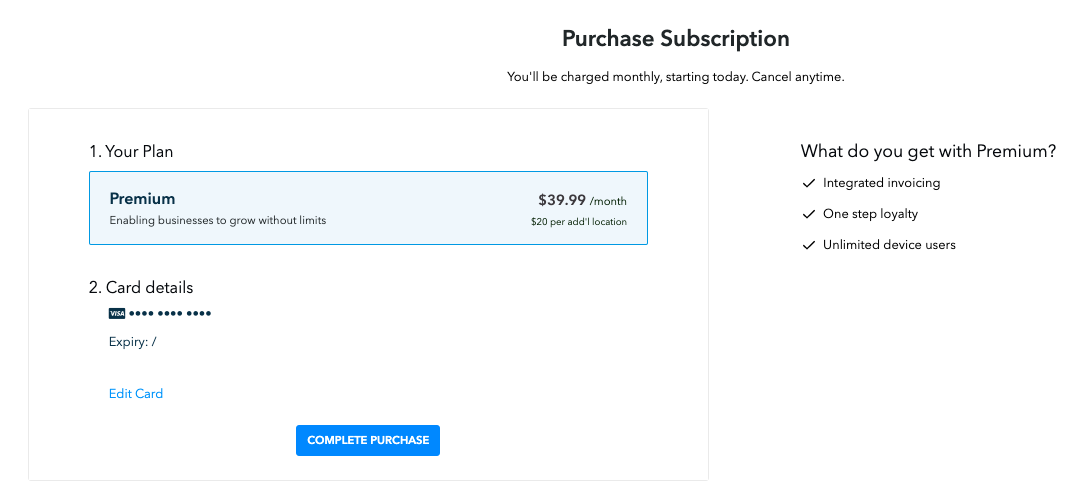This screenshot has height=492, width=1065.
Task: Click the Purchase Subscription heading
Action: pos(676,39)
